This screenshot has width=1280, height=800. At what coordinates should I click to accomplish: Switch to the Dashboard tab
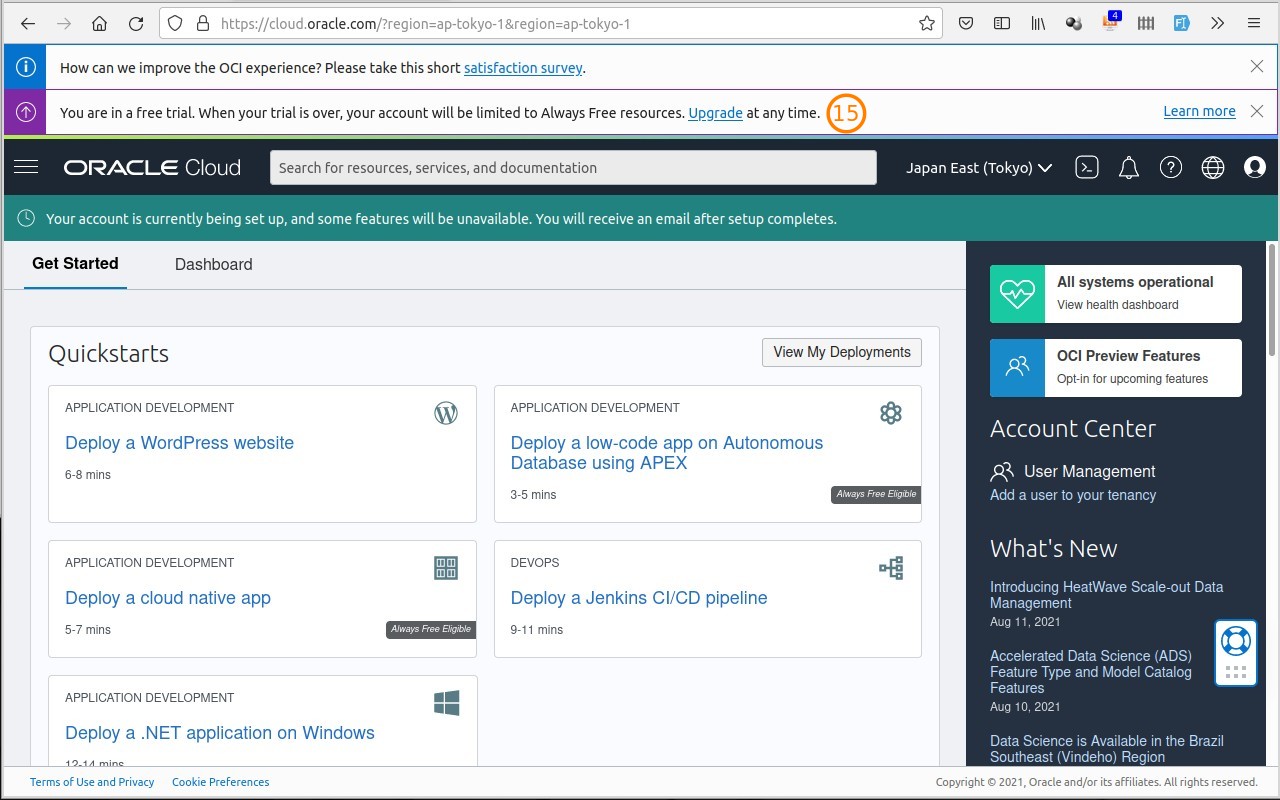click(x=213, y=264)
